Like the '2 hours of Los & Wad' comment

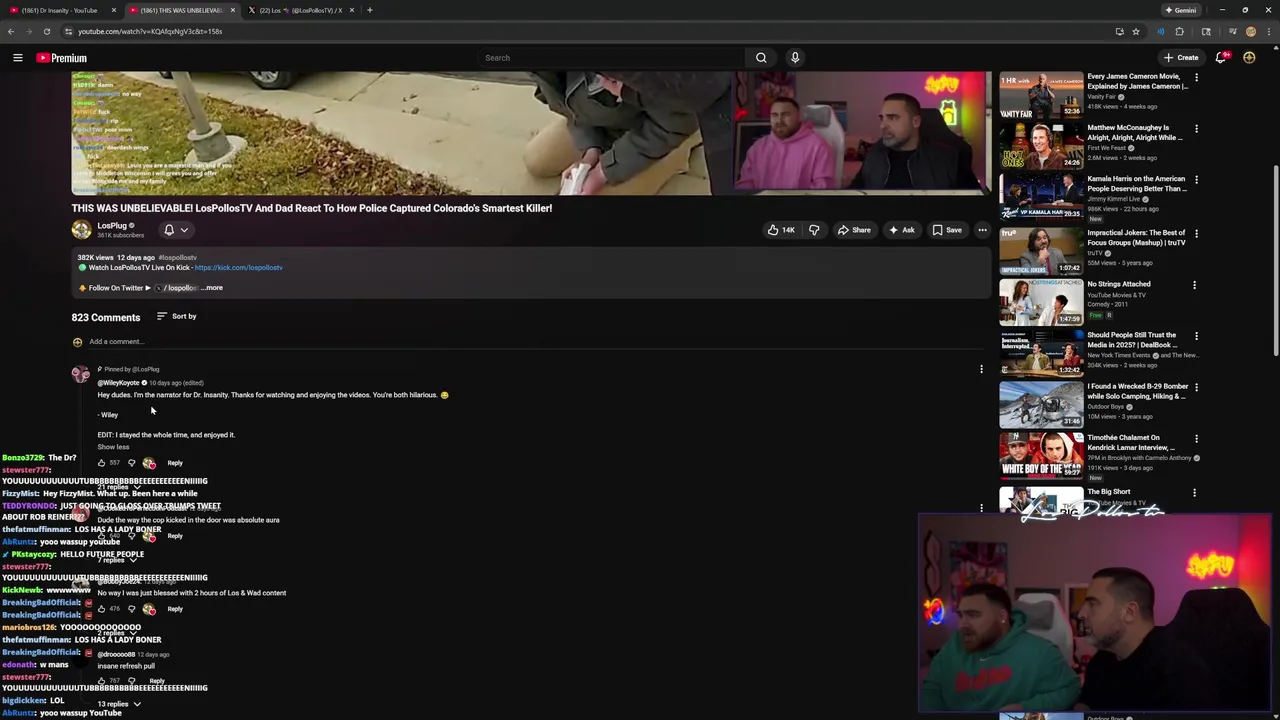pos(101,609)
